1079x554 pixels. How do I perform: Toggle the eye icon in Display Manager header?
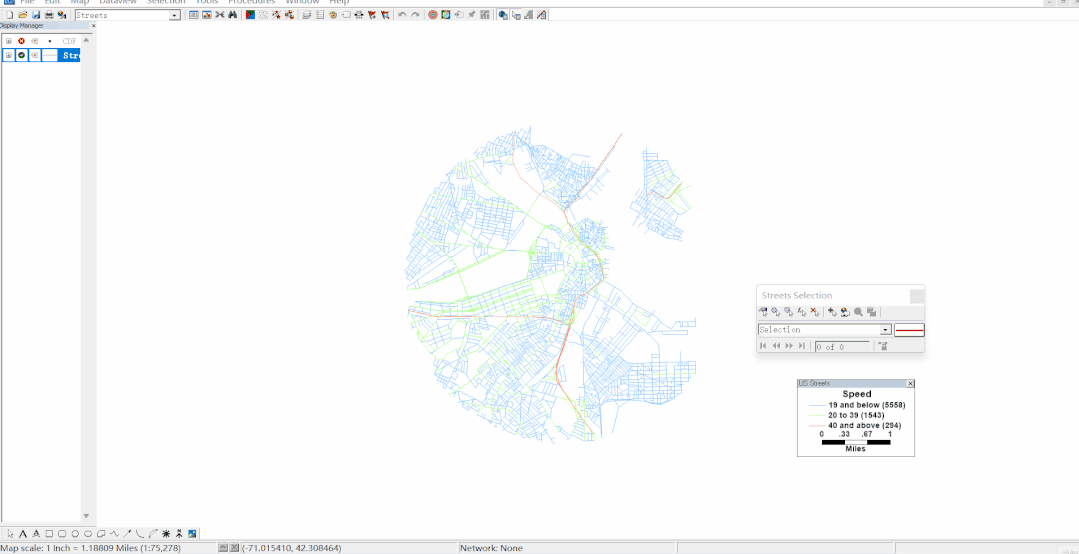tap(34, 41)
